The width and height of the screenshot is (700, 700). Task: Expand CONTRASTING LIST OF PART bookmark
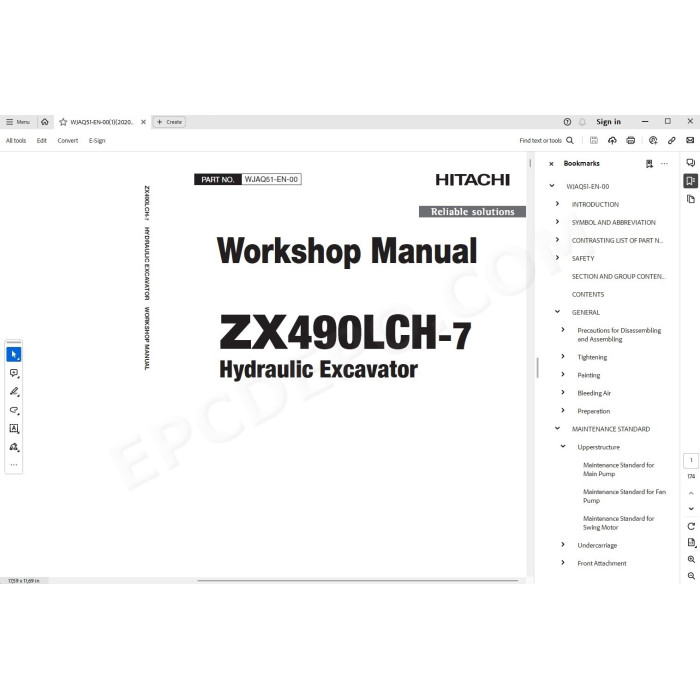[x=557, y=240]
